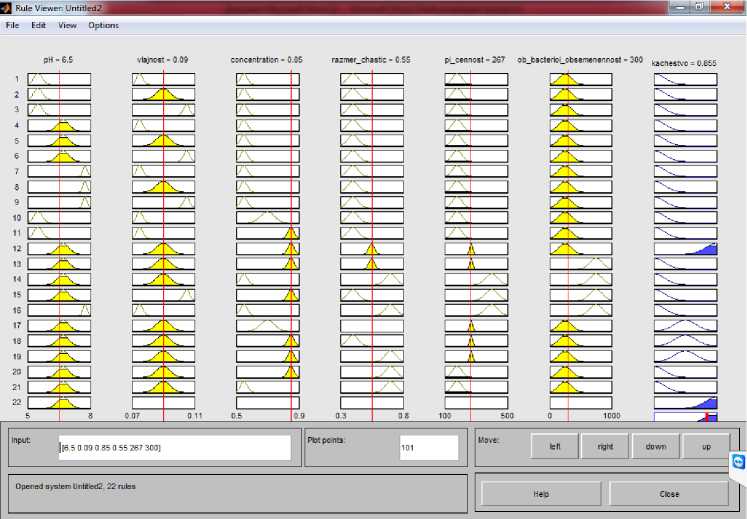This screenshot has width=747, height=519.
Task: Click the red razmer_chastic input line in the rule 1 plot
Action: click(371, 79)
